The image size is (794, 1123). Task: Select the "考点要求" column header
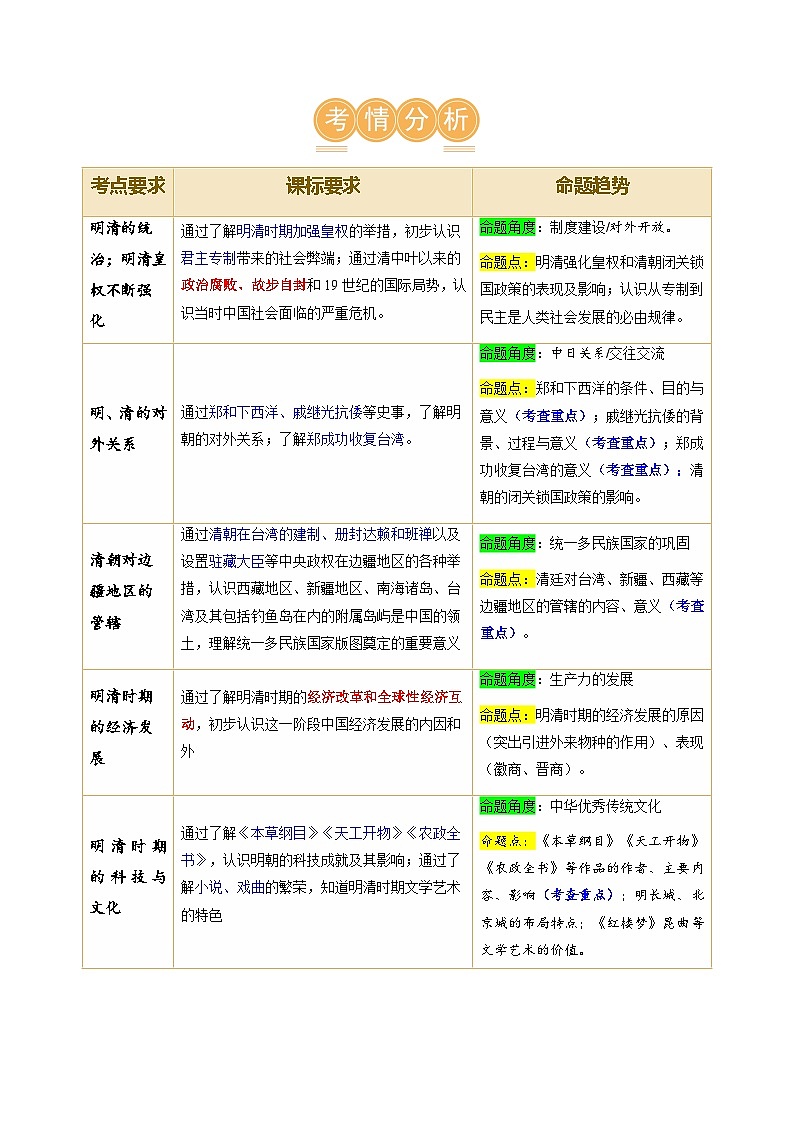[x=128, y=187]
